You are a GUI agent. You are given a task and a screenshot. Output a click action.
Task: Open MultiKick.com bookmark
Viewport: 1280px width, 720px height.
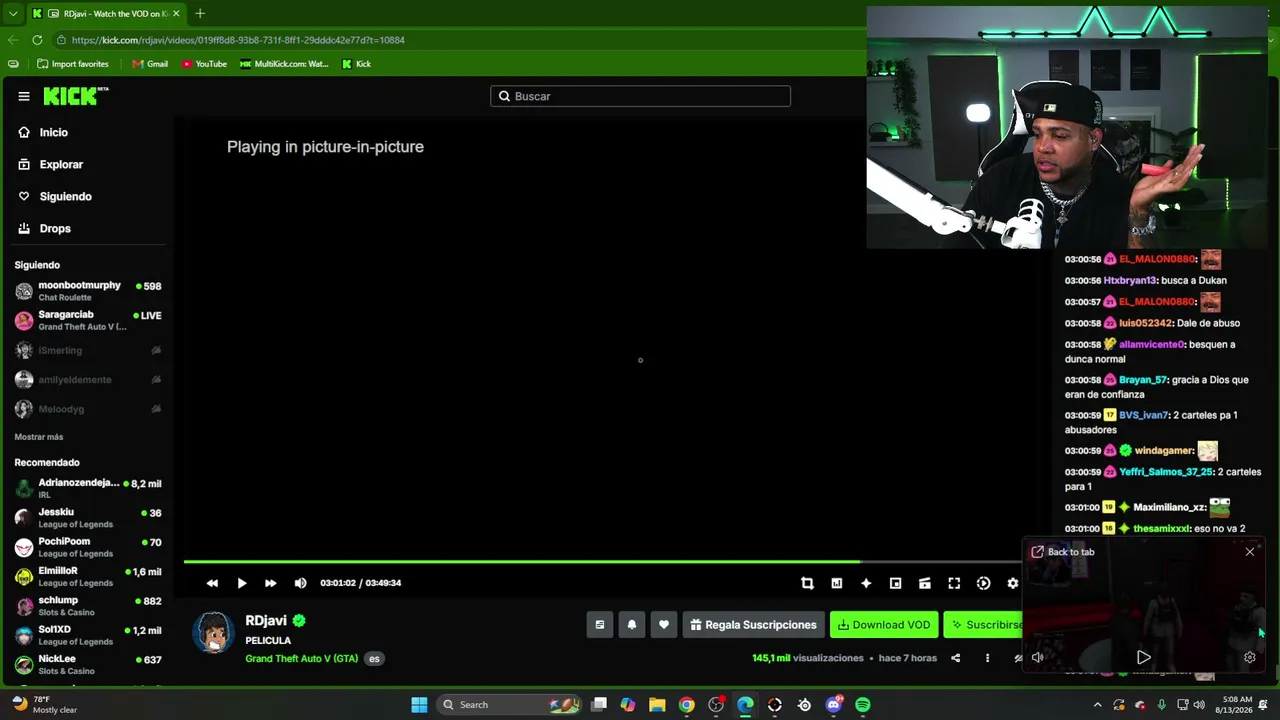[x=284, y=64]
